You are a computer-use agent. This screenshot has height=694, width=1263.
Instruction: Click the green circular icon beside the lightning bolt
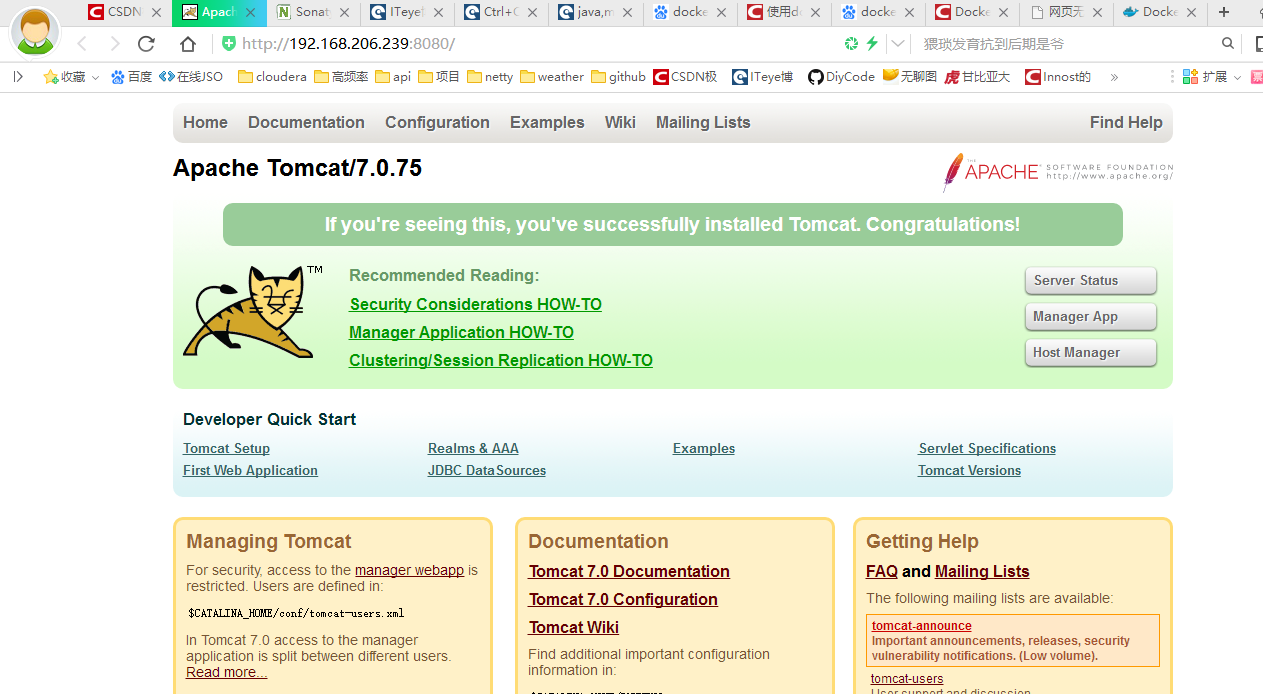851,44
